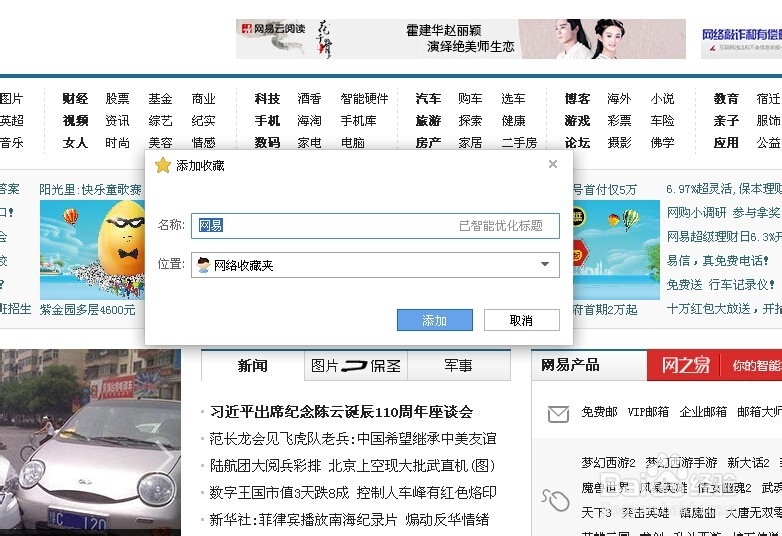Open the 紫金园多层4600元 ad link
Image resolution: width=782 pixels, height=536 pixels.
(87, 310)
